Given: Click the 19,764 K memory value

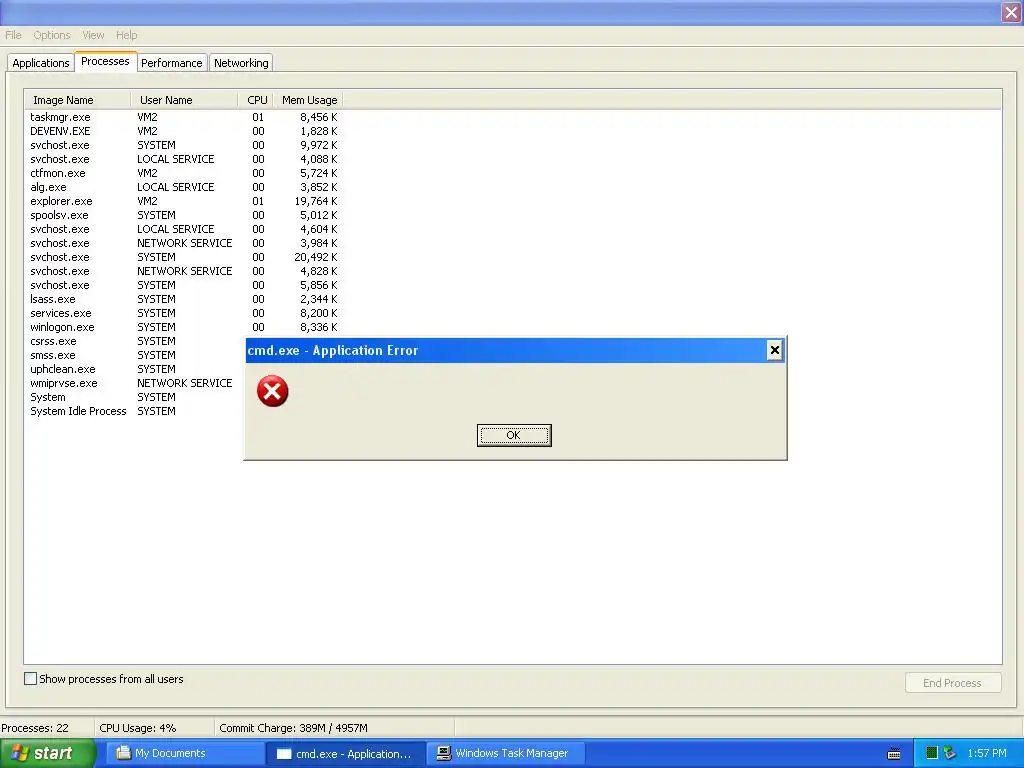Looking at the screenshot, I should pyautogui.click(x=315, y=201).
